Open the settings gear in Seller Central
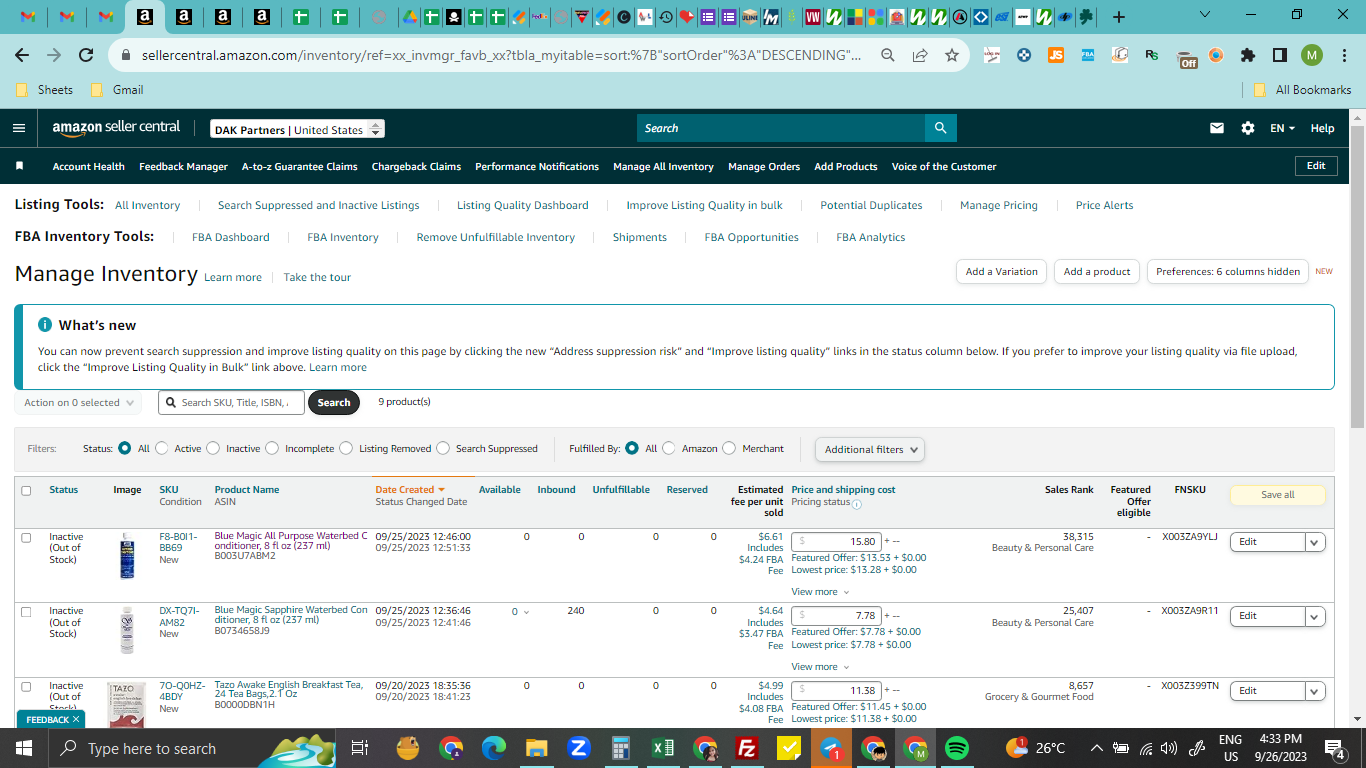Screen dimensions: 1366x768 (1247, 128)
